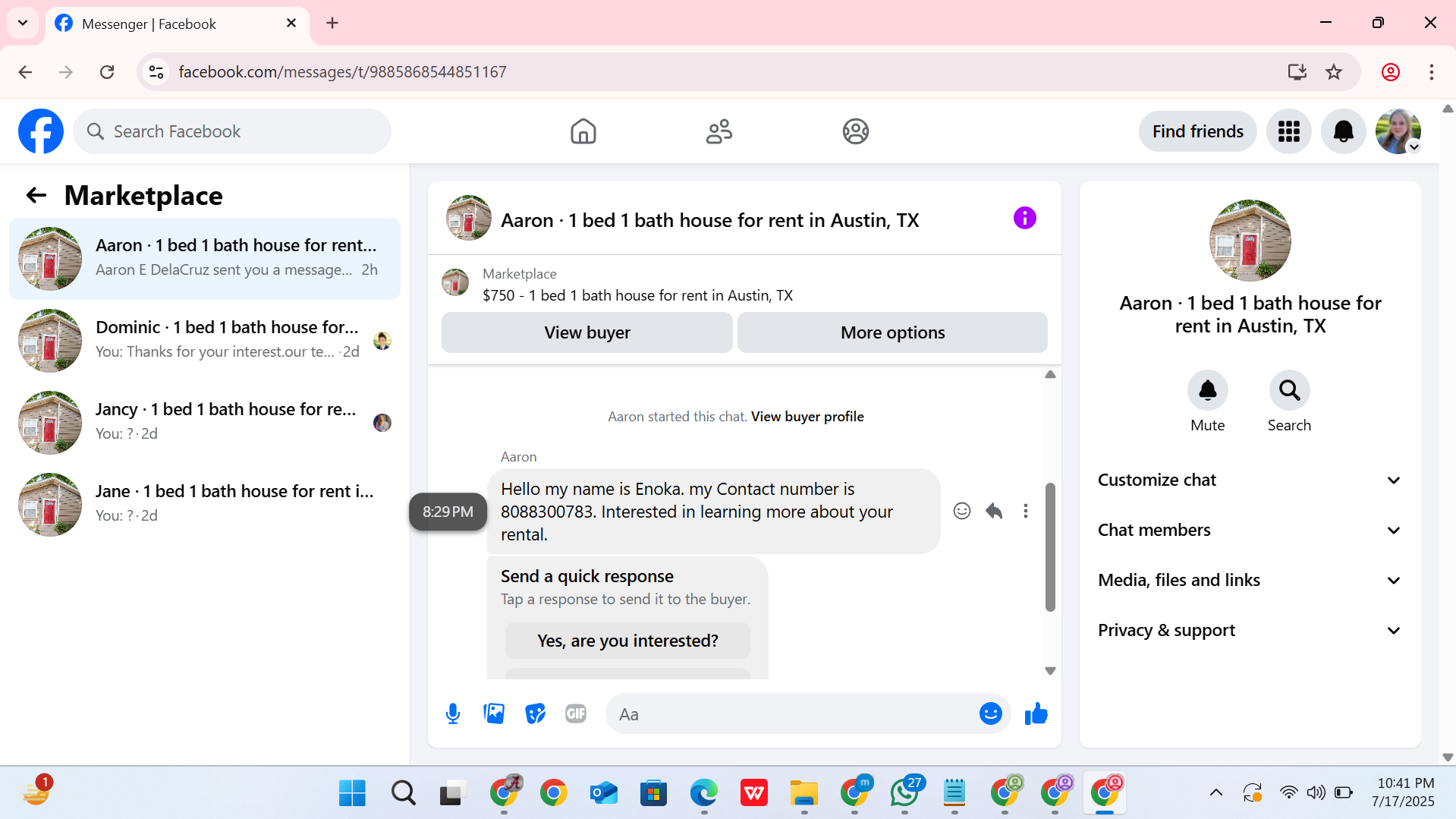Open Chrome's three-dot menu
The height and width of the screenshot is (819, 1456).
tap(1431, 72)
